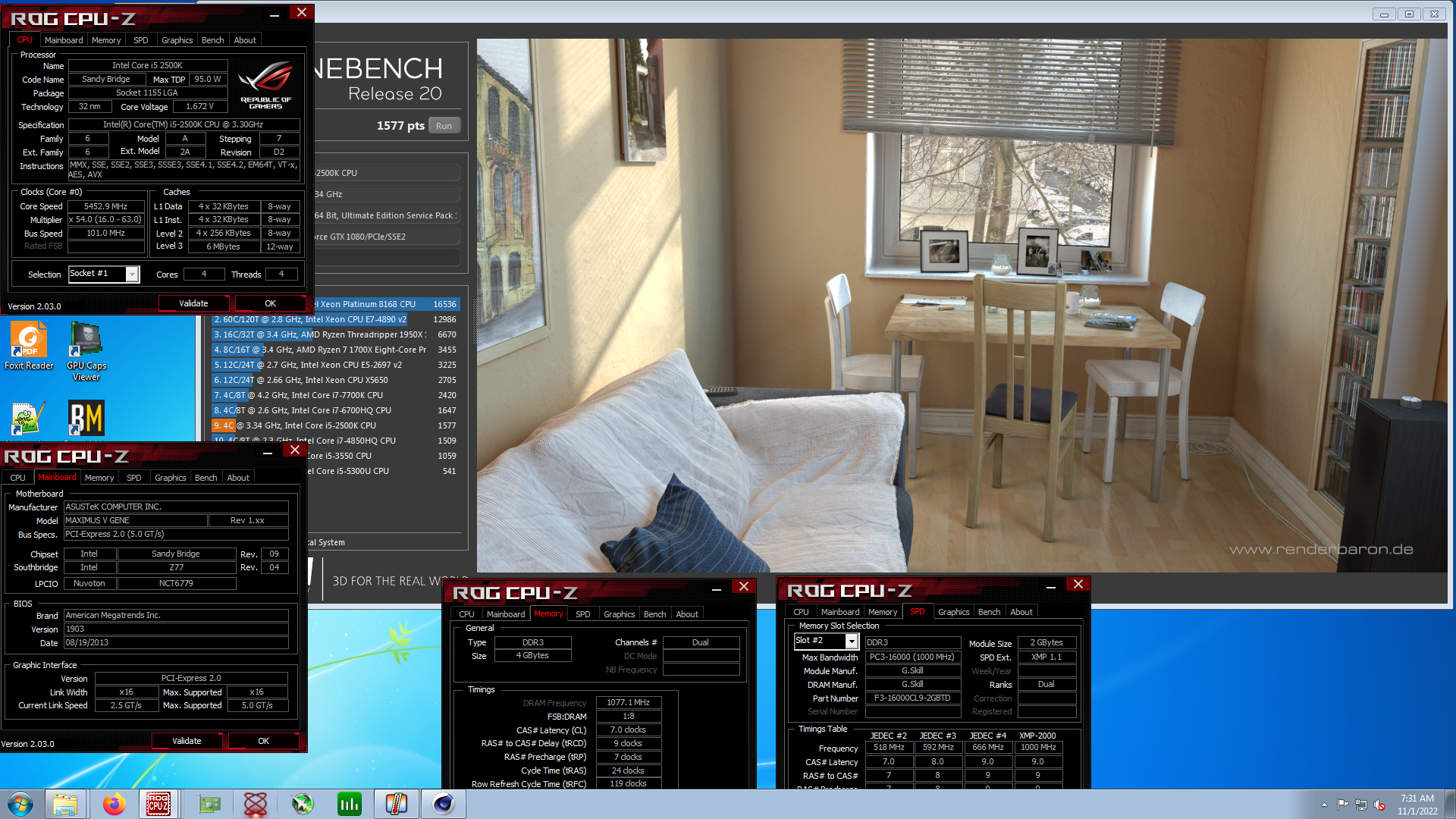
Task: Click the Cinema 4D Cinebench taskbar icon
Action: tap(444, 804)
